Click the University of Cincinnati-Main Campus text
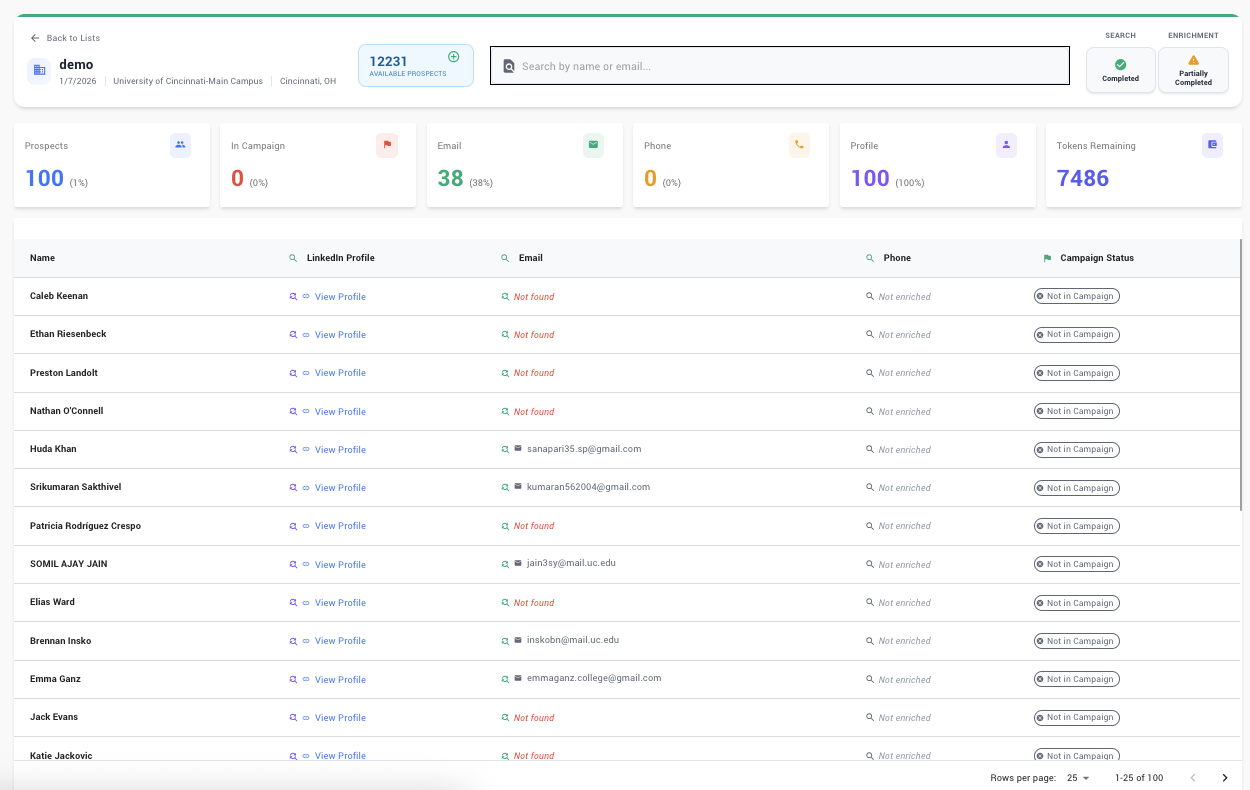Image resolution: width=1250 pixels, height=790 pixels. pos(188,81)
